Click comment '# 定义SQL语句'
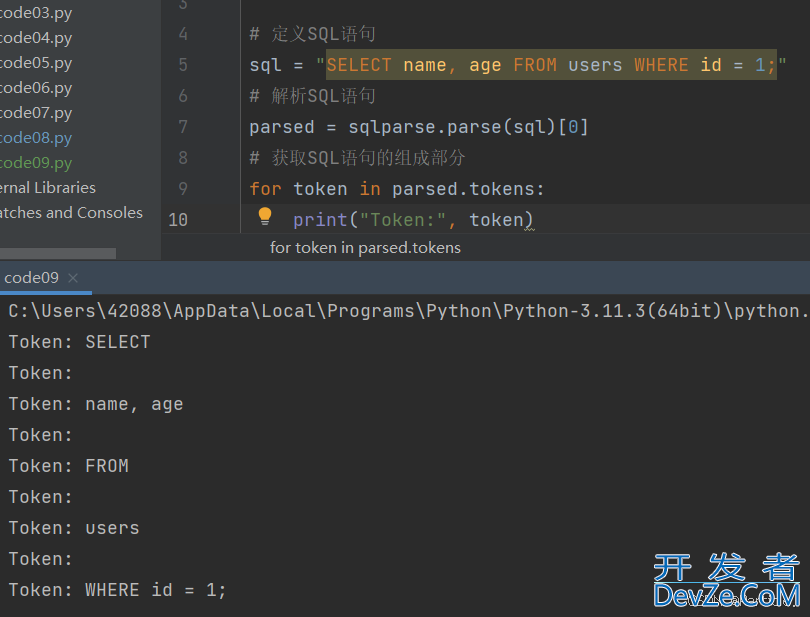This screenshot has width=810, height=617. point(313,34)
